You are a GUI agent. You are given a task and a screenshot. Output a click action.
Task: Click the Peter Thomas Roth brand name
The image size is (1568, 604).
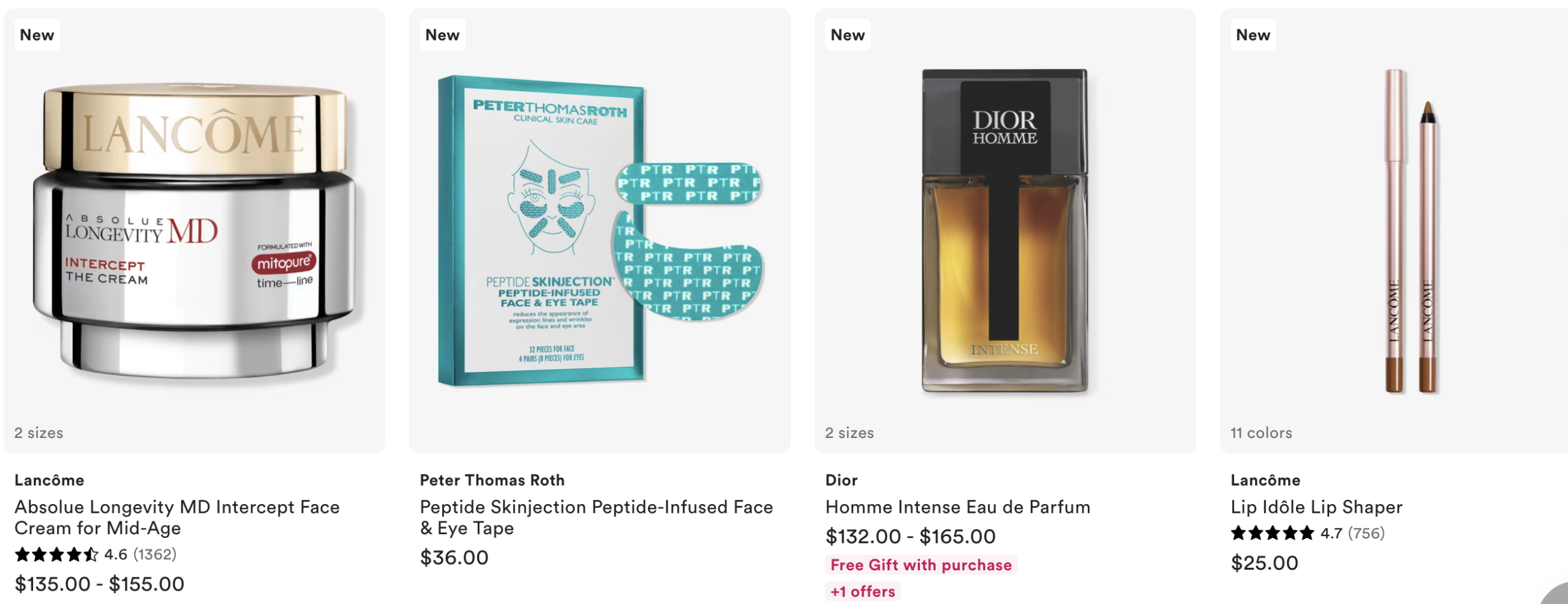tap(492, 480)
